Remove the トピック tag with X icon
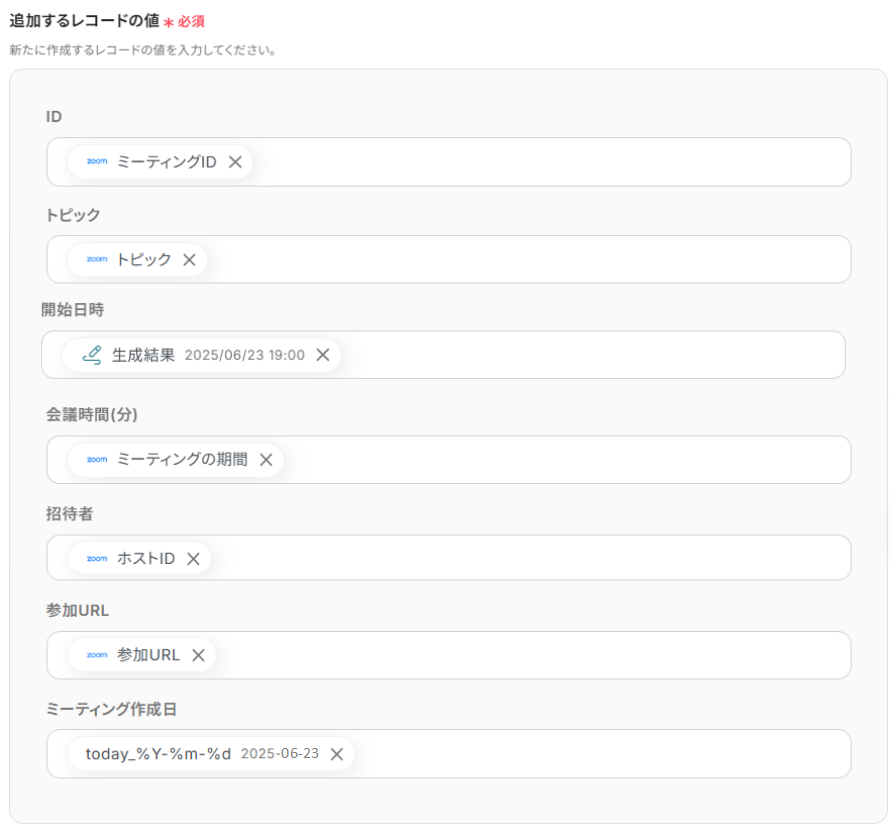 (x=189, y=260)
